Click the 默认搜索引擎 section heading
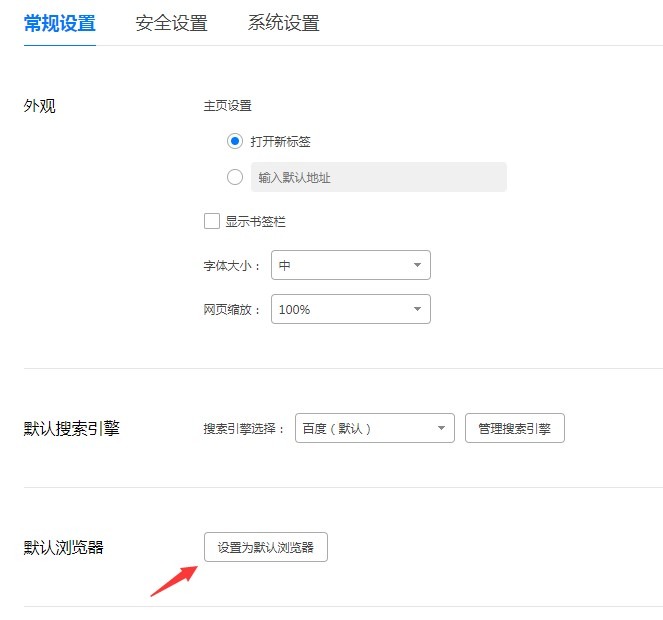Viewport: 663px width, 620px height. click(71, 428)
